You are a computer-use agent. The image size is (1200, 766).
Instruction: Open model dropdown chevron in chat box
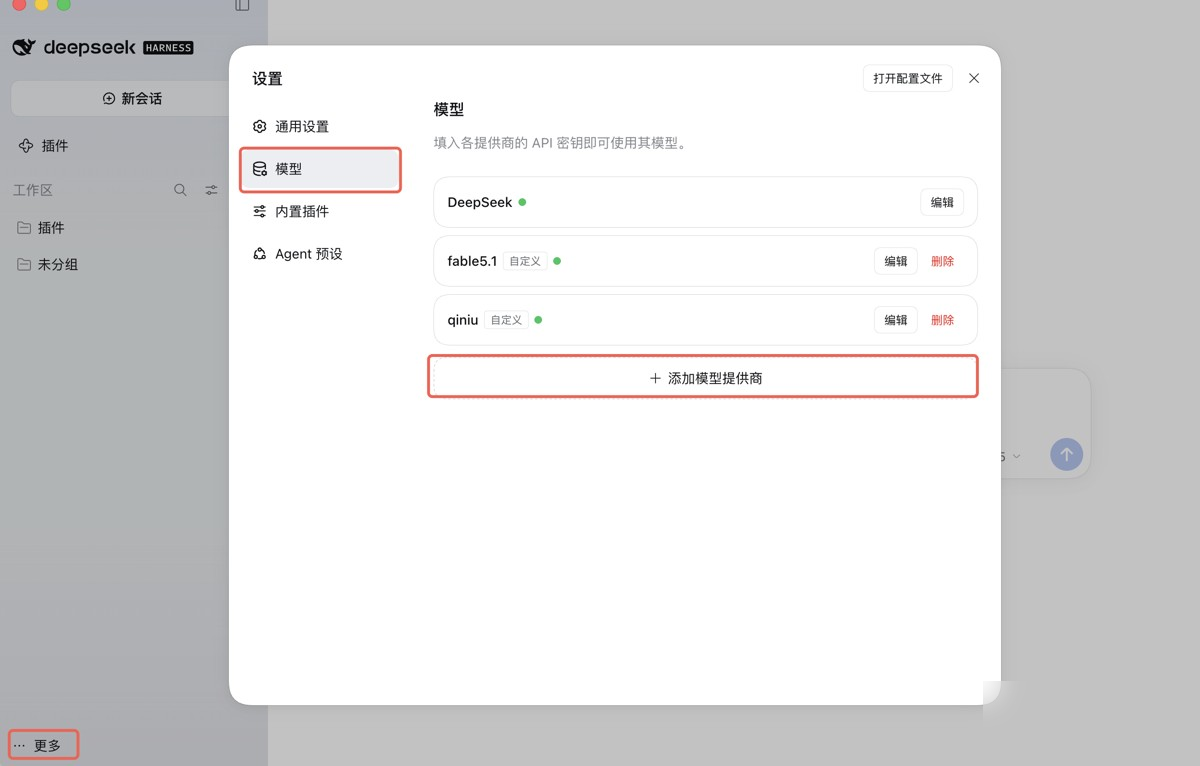tap(1017, 456)
